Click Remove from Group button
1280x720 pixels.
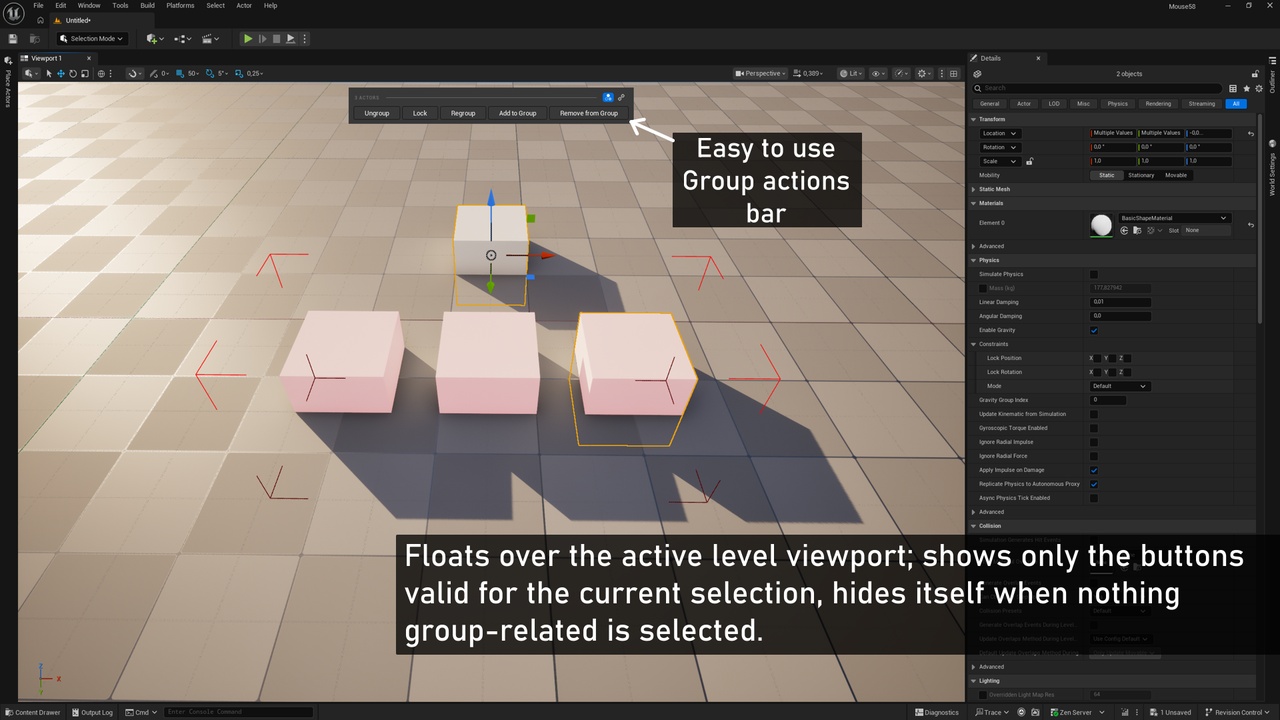[589, 113]
